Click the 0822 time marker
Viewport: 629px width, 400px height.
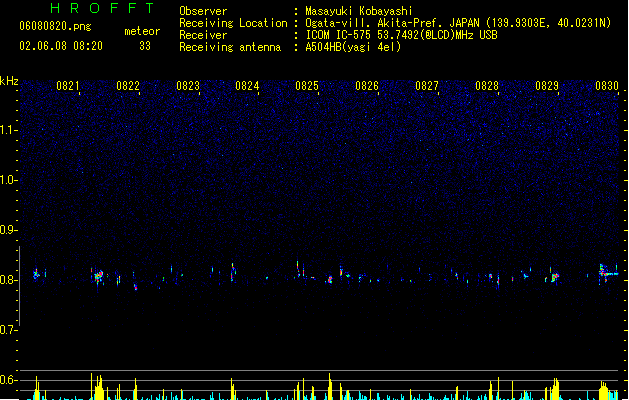click(x=128, y=86)
